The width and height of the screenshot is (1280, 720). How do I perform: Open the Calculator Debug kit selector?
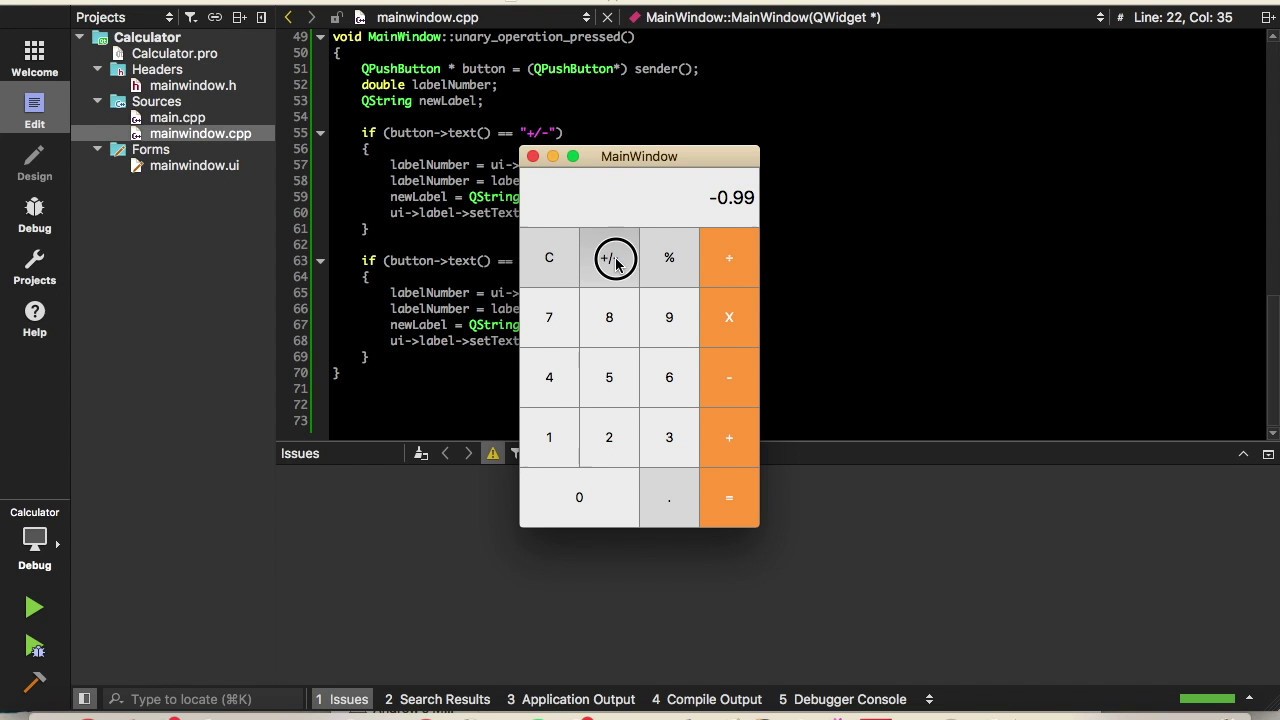click(35, 538)
